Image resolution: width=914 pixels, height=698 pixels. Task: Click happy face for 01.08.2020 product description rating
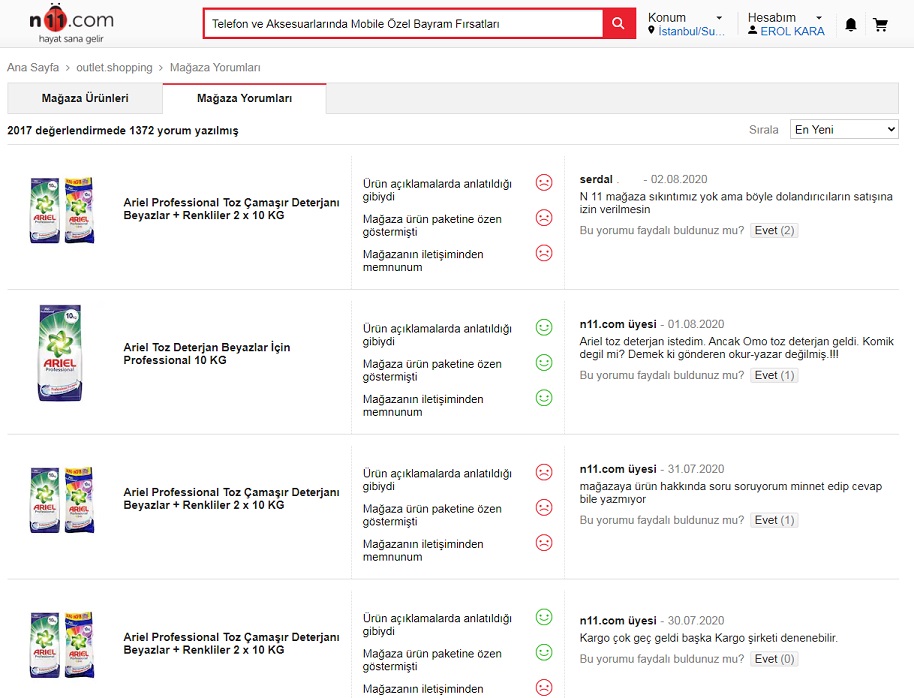click(544, 327)
